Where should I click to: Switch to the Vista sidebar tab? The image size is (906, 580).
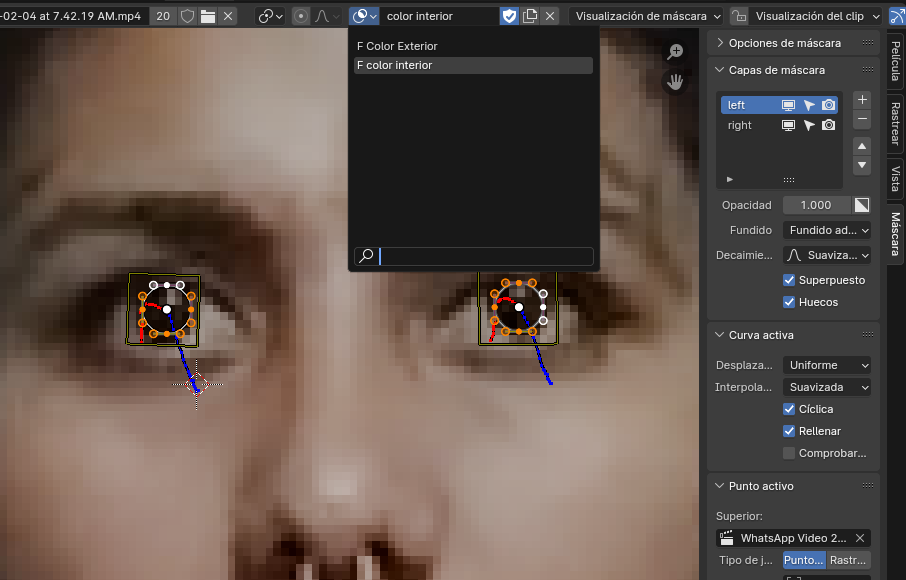[895, 179]
